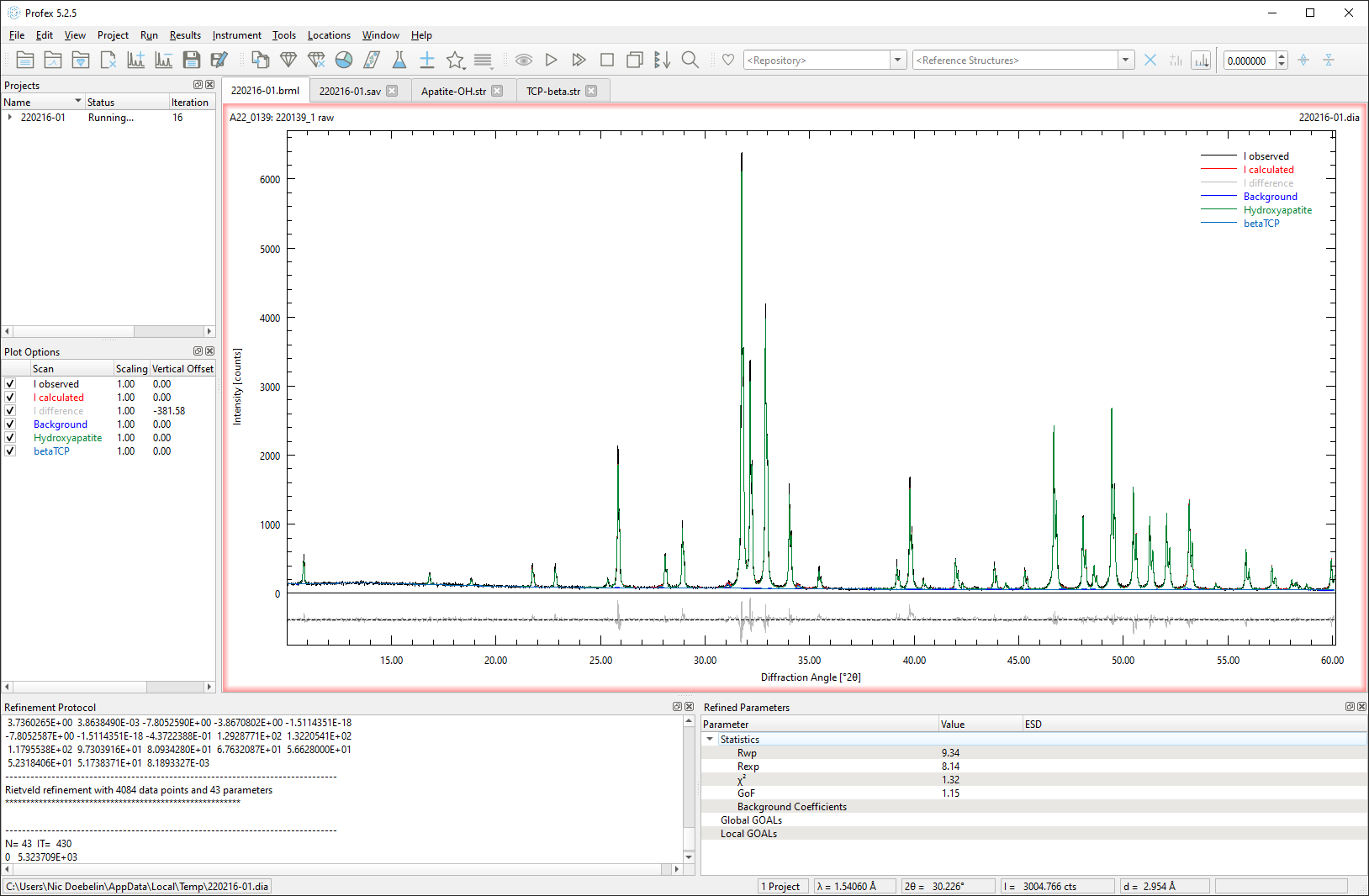Collapse the Statistics tree group

tap(710, 740)
